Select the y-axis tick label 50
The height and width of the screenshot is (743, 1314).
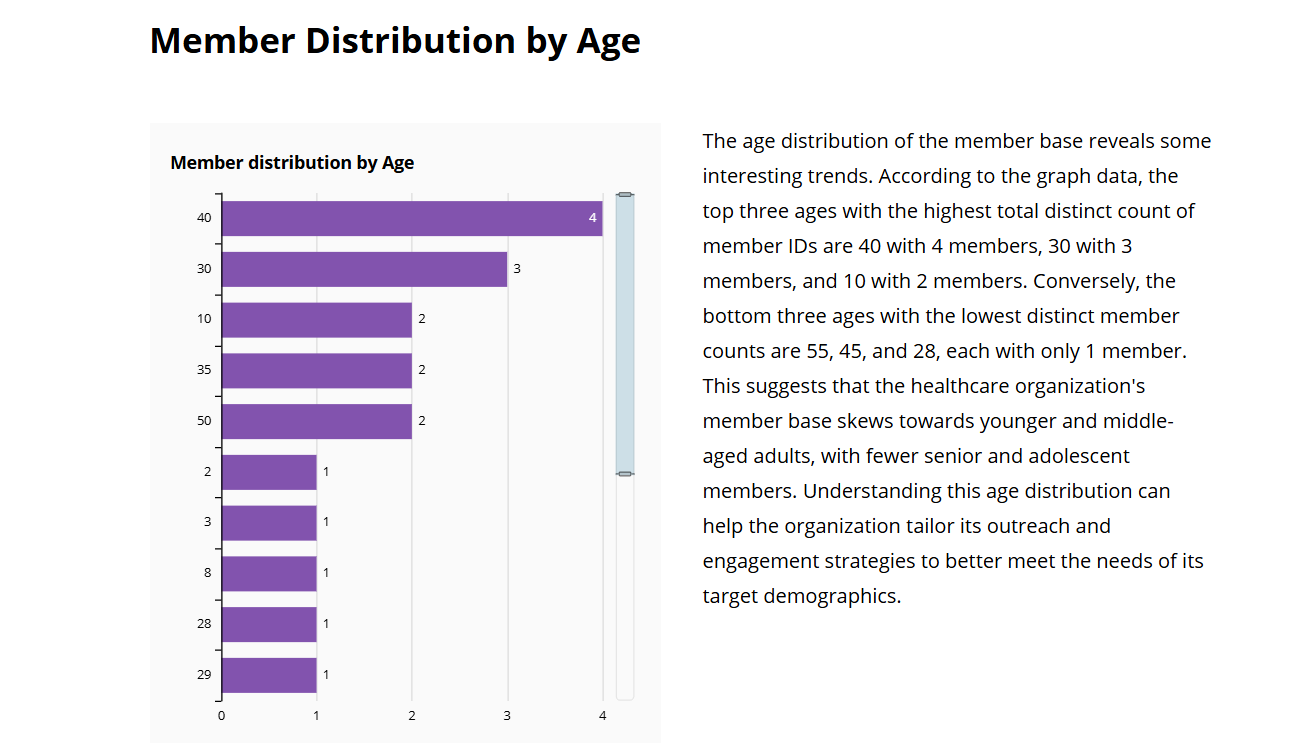[x=204, y=421]
